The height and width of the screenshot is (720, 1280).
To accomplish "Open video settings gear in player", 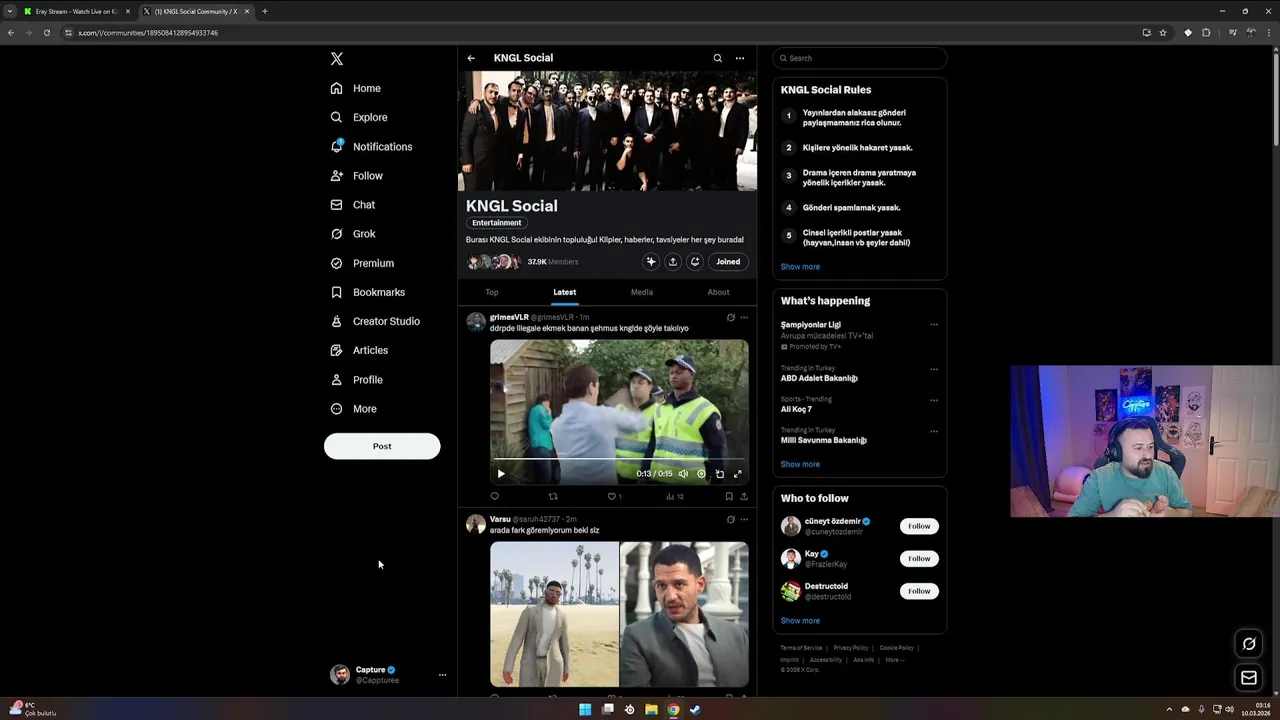I will (x=701, y=474).
